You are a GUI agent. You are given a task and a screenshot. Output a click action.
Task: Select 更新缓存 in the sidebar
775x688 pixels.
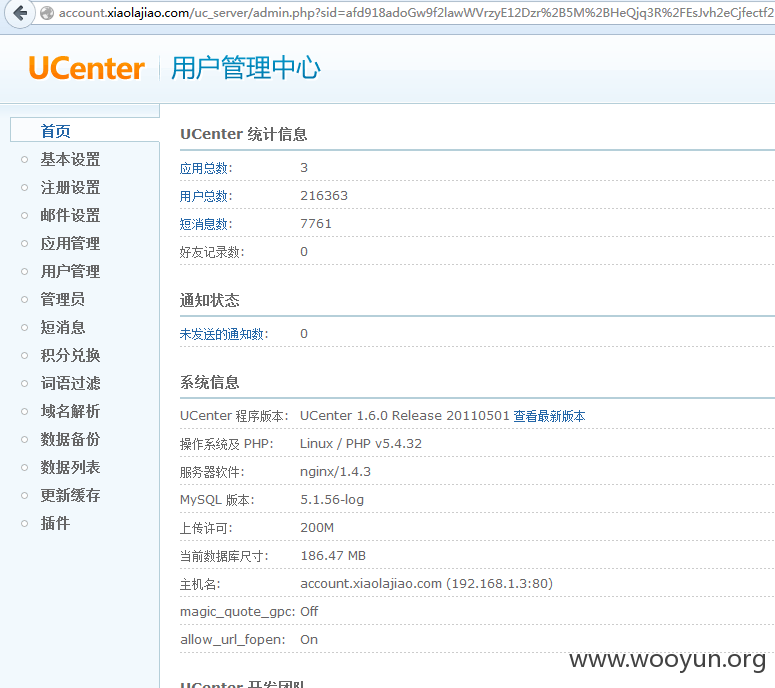tap(70, 495)
